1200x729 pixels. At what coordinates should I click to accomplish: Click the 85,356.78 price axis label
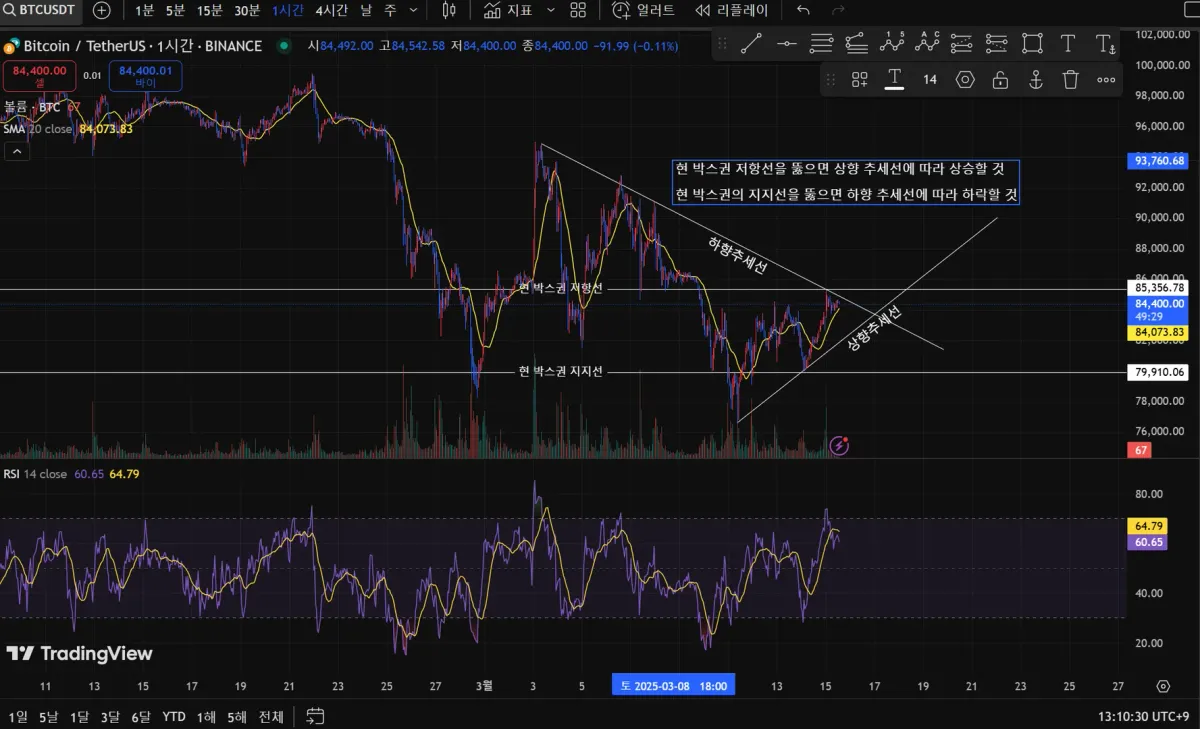point(1160,287)
